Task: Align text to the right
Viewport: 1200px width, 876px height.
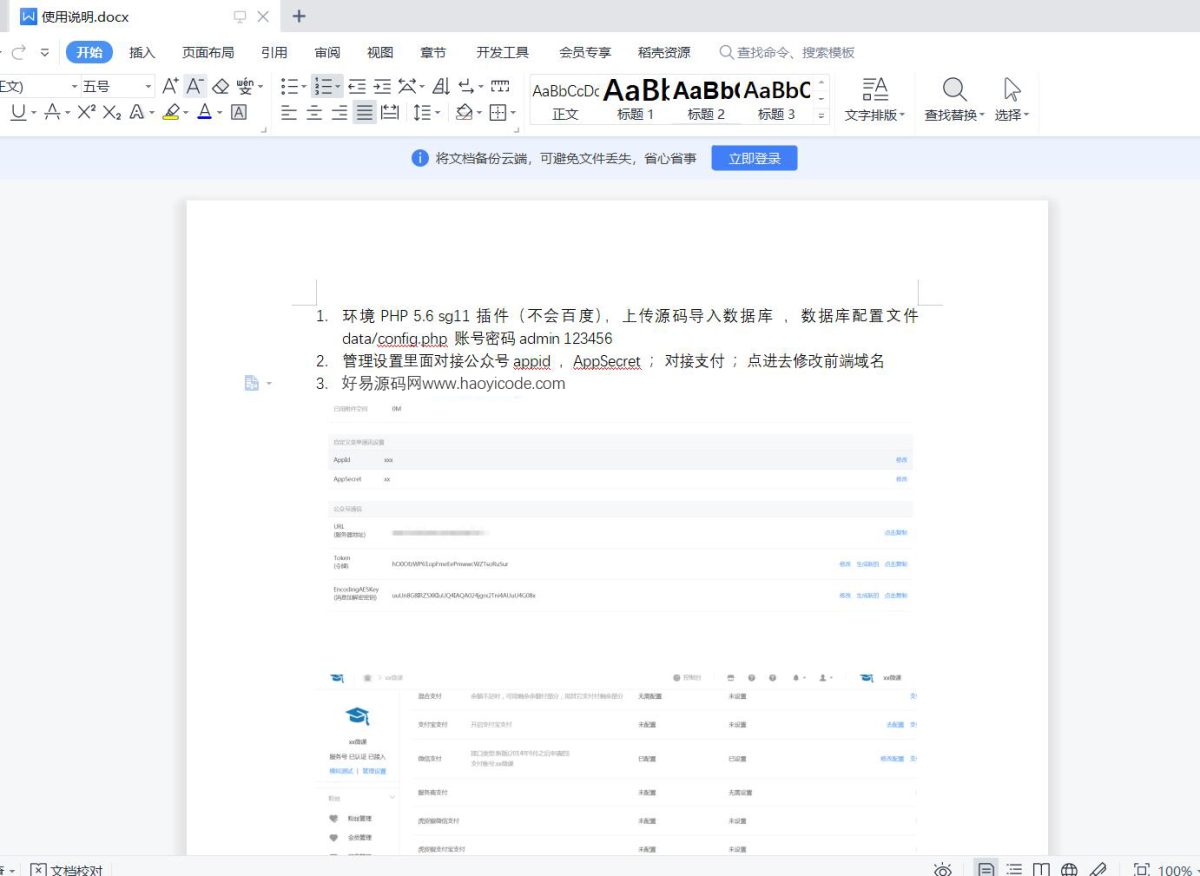Action: [340, 113]
